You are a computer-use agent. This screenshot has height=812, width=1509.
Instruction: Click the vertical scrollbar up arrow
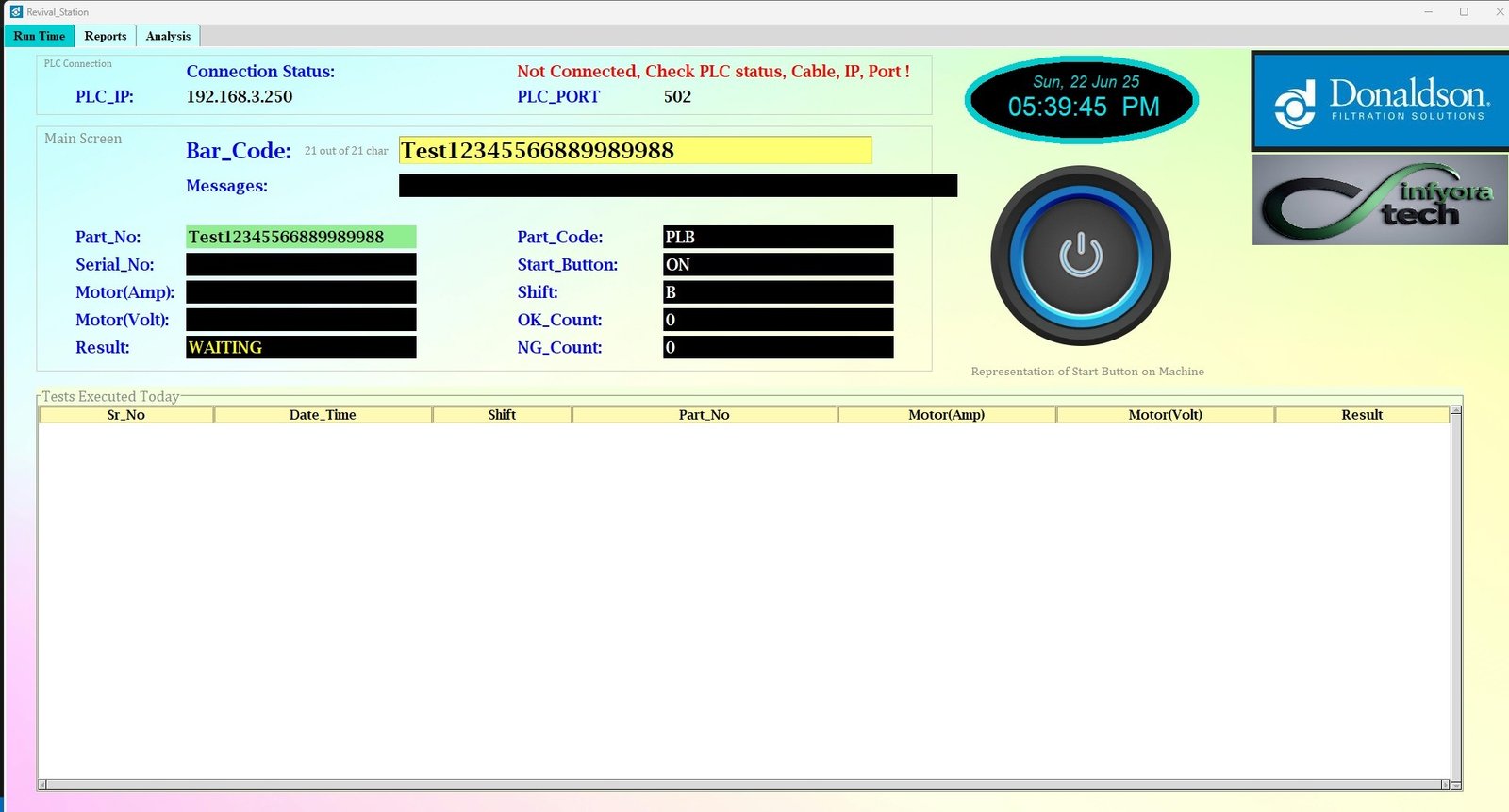point(1456,410)
